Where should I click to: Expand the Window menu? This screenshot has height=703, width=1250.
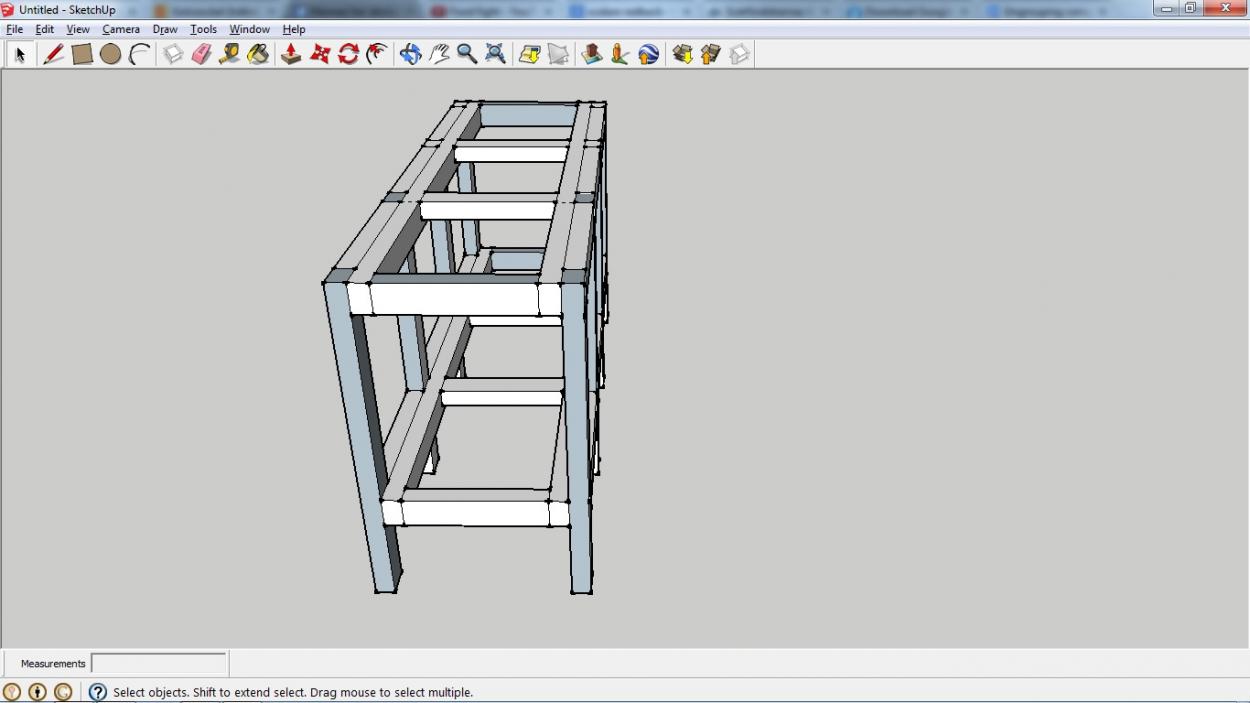click(x=249, y=30)
